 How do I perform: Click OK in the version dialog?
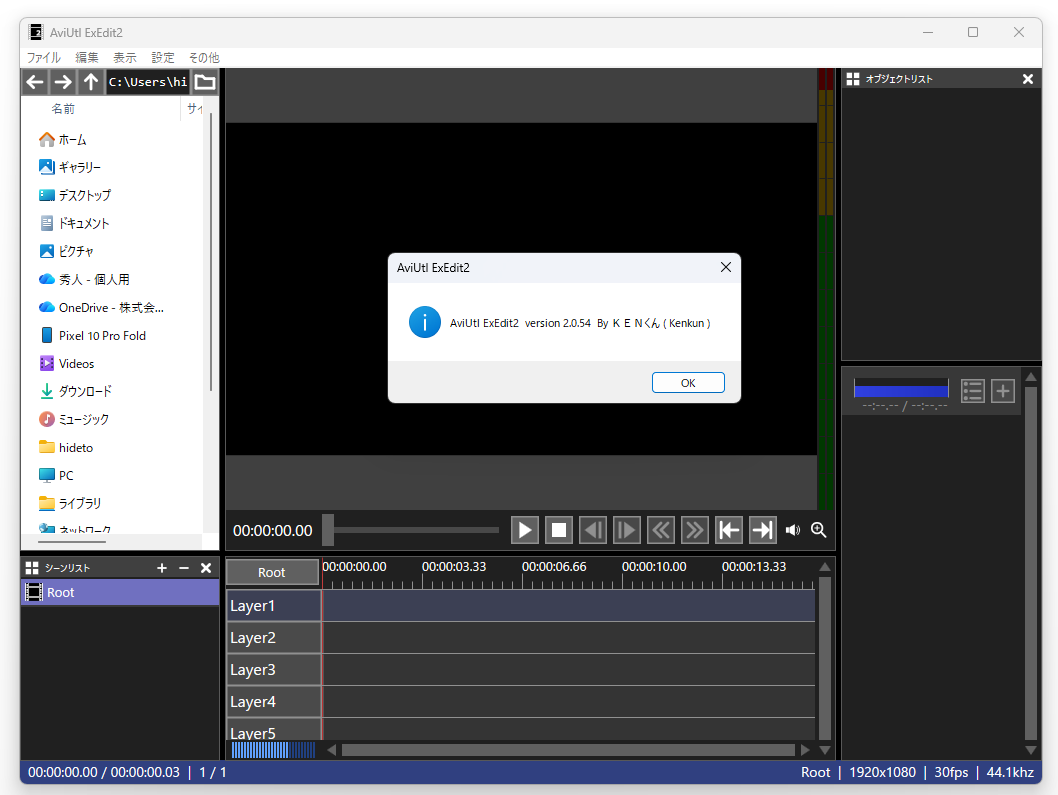[x=688, y=383]
